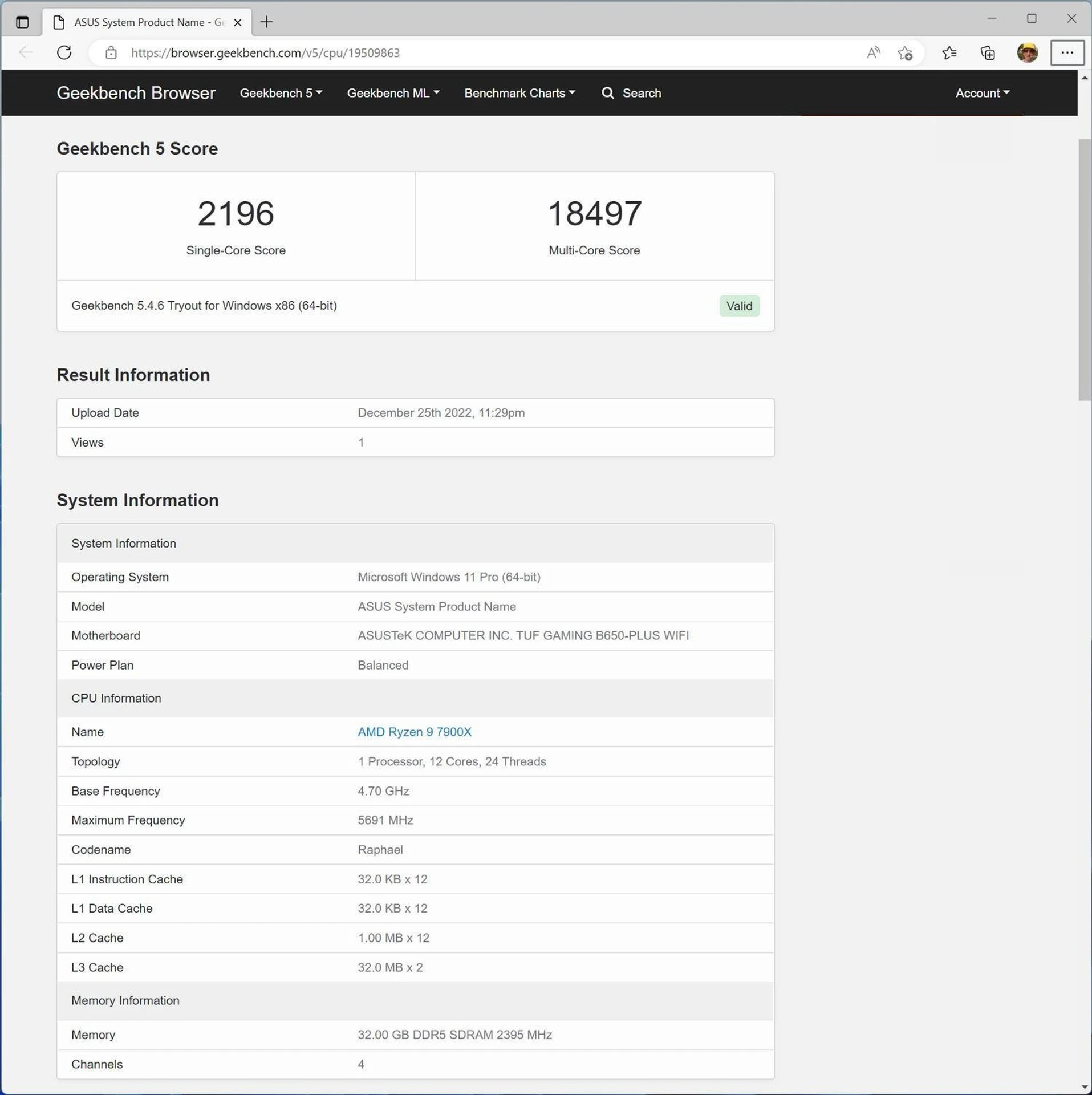
Task: Click the 'CPU Information' section header
Action: pos(116,699)
